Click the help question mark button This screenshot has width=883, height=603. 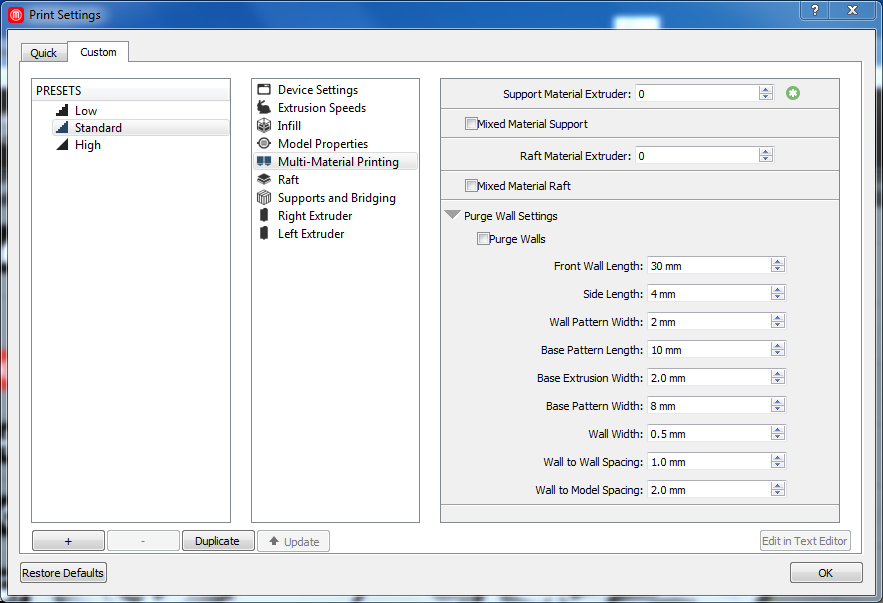pos(814,10)
